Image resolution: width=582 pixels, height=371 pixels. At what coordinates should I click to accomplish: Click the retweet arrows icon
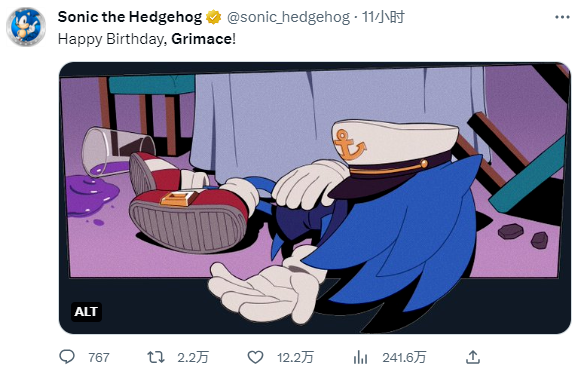click(x=156, y=357)
